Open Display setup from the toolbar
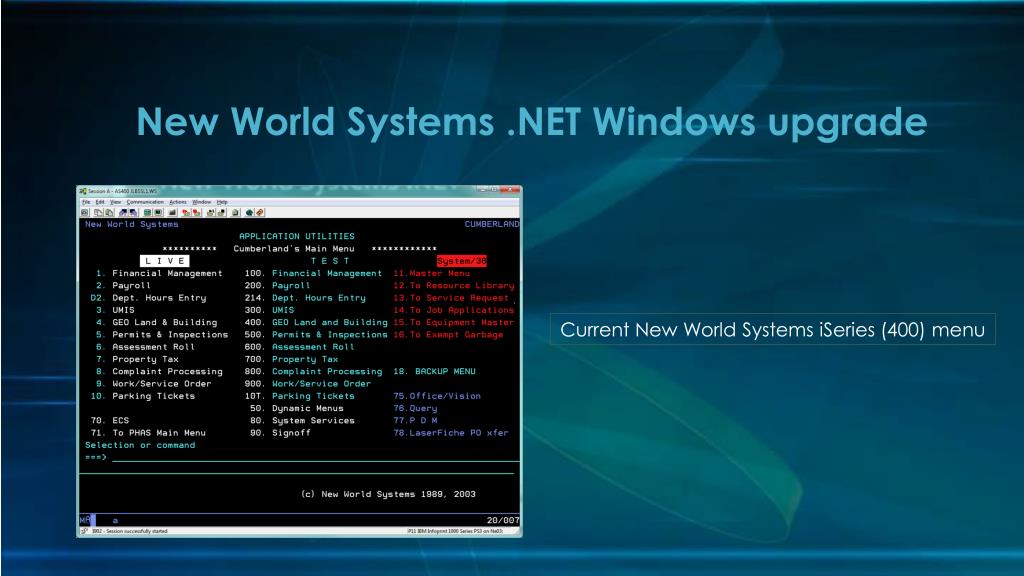1024x576 pixels. 148,212
